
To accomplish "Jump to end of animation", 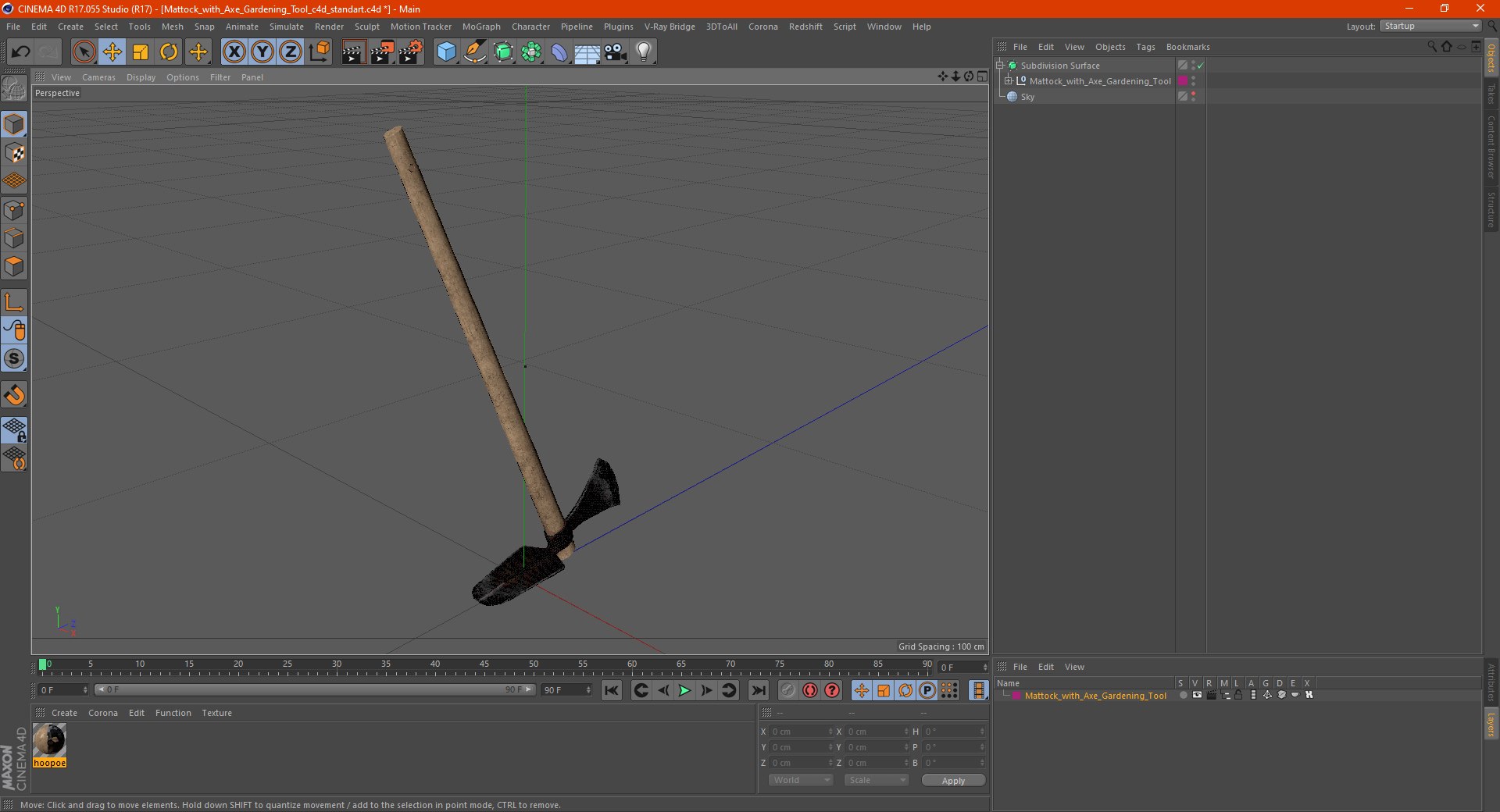I will (758, 690).
